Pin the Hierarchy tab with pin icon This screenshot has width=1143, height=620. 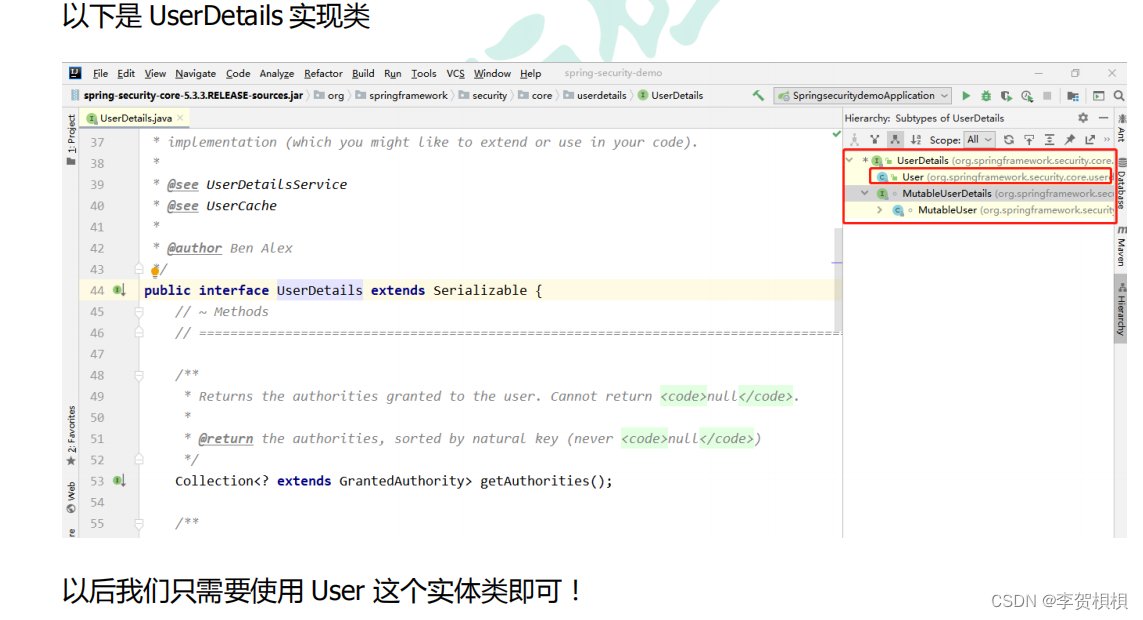click(x=1070, y=139)
